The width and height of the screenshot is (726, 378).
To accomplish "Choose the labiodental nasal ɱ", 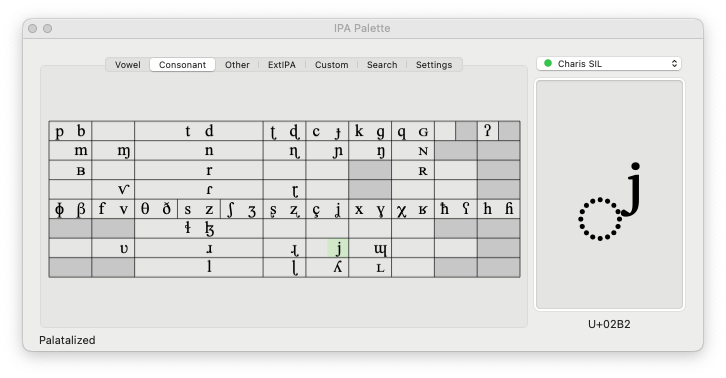I will point(124,151).
